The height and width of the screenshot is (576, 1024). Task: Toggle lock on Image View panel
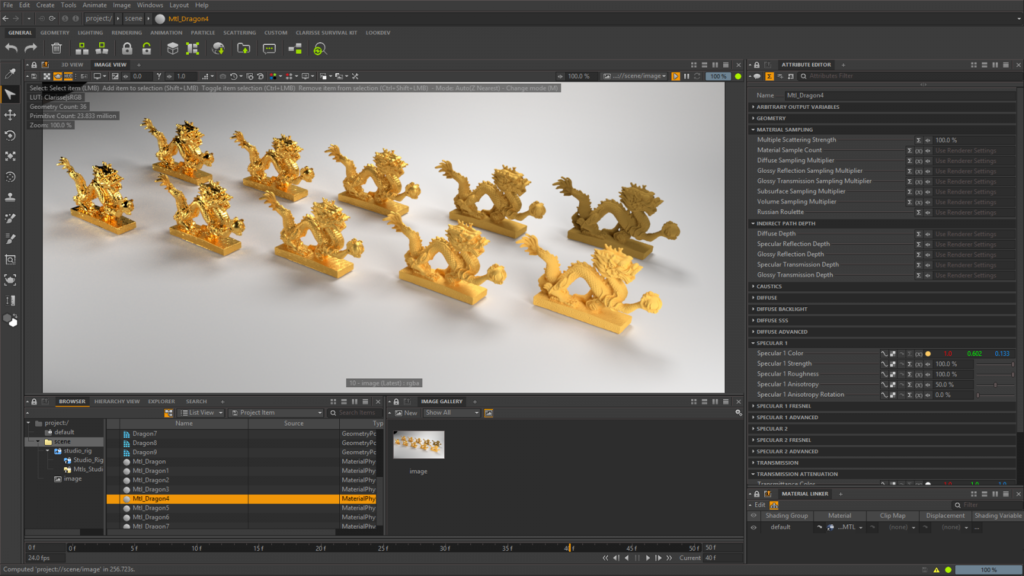pyautogui.click(x=34, y=65)
